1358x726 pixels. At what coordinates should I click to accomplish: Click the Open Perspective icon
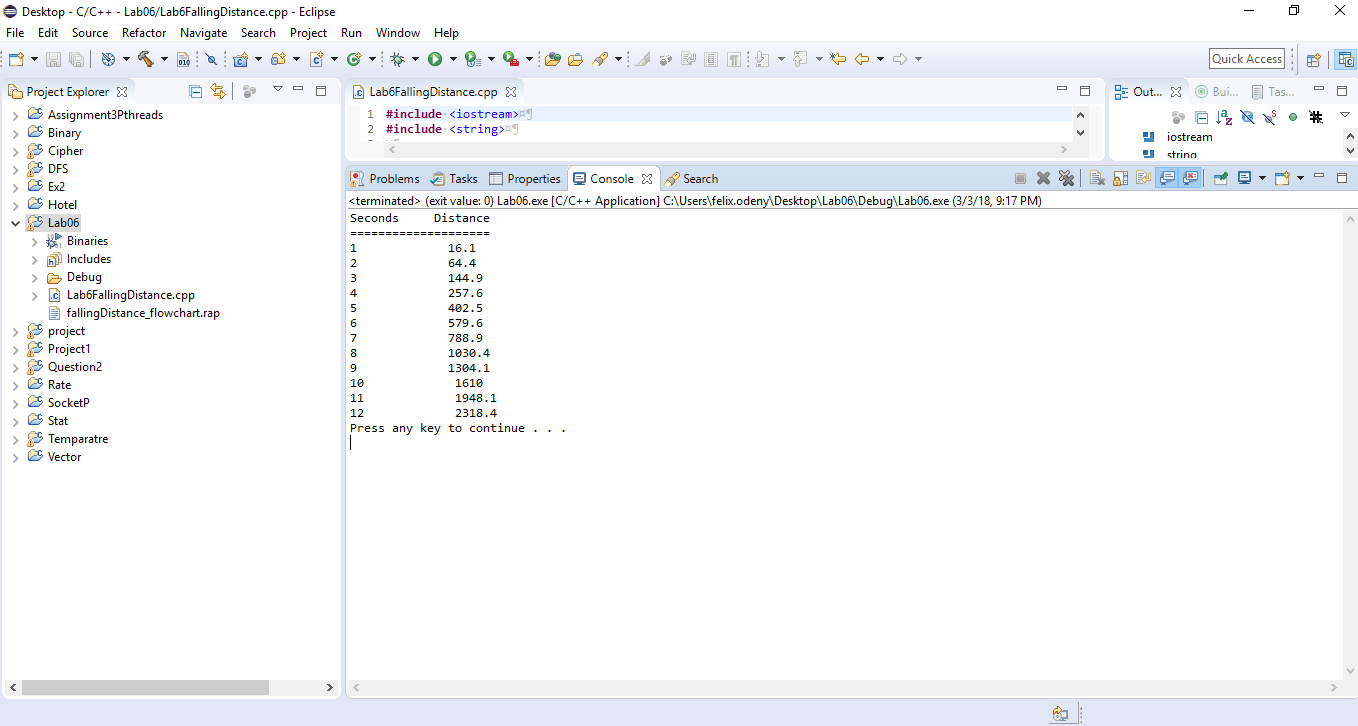tap(1314, 59)
